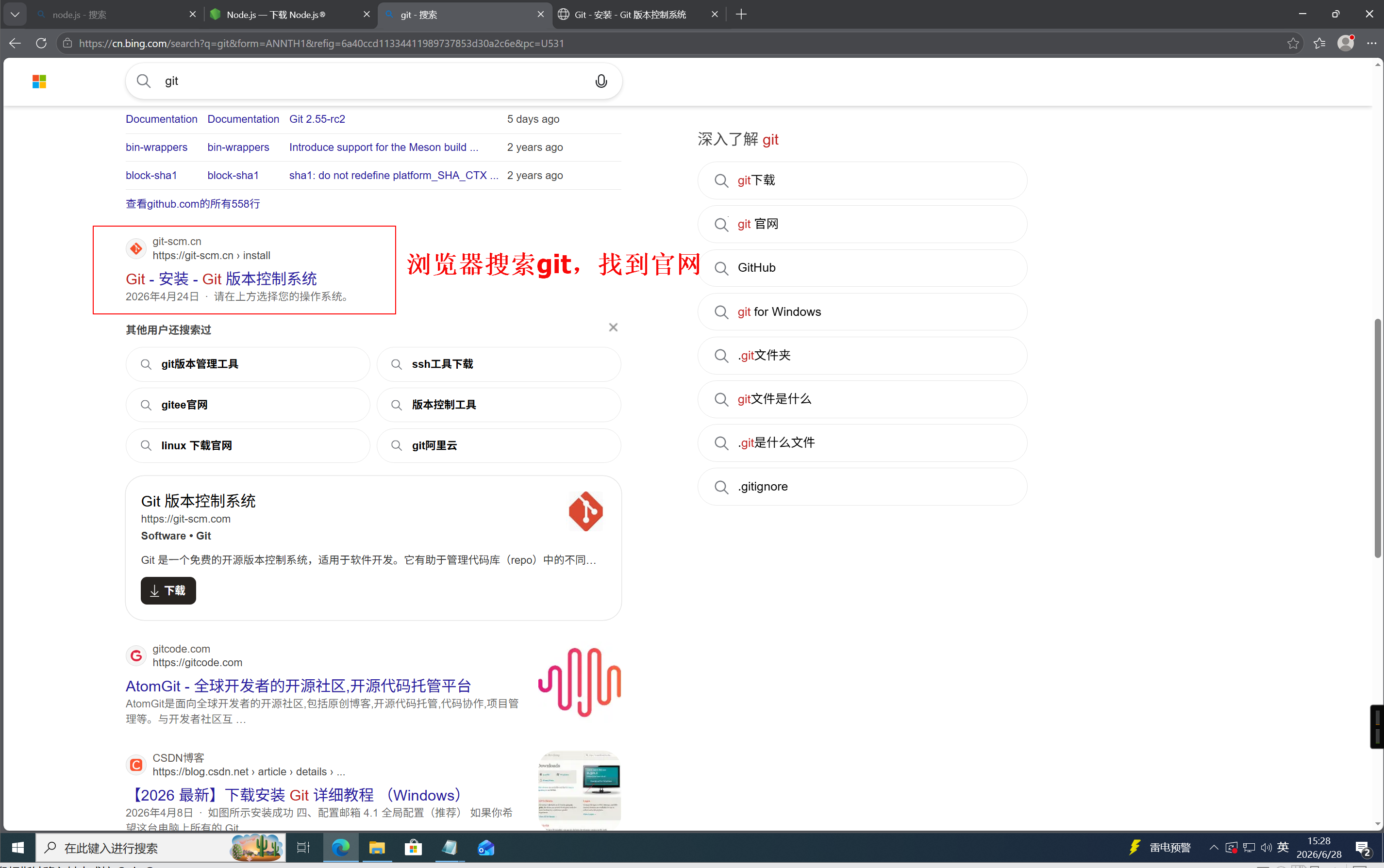
Task: Open the favorites list icon
Action: pyautogui.click(x=1319, y=43)
